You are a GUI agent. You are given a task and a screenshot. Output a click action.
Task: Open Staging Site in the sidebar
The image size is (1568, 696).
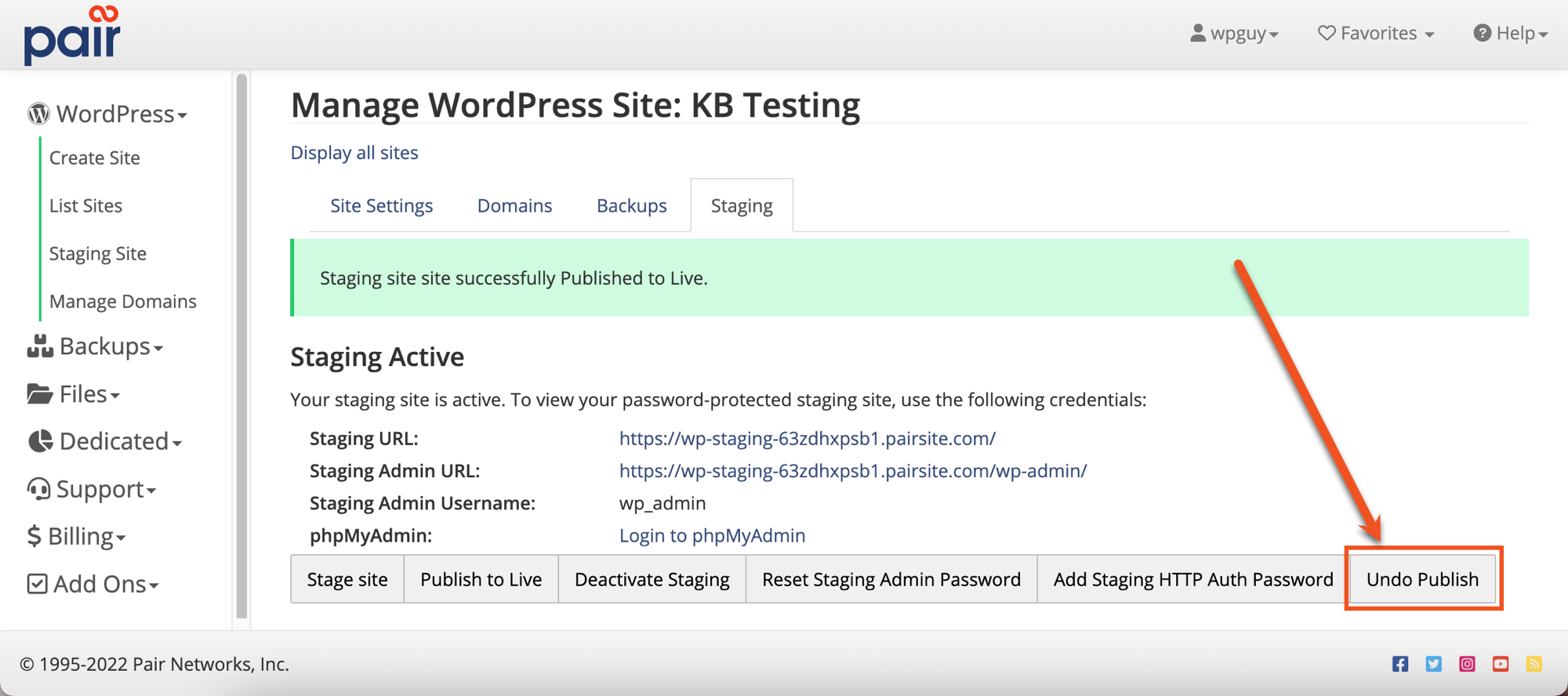pyautogui.click(x=98, y=254)
